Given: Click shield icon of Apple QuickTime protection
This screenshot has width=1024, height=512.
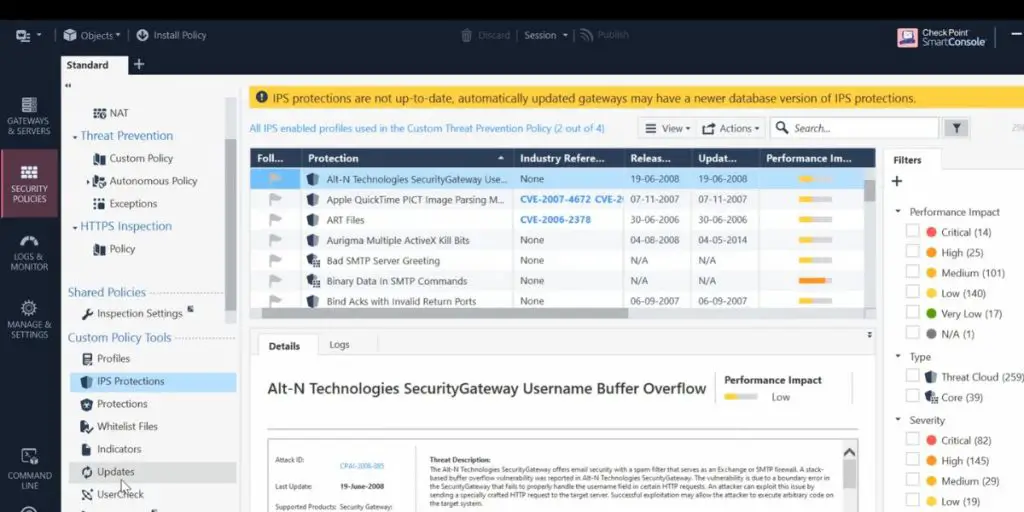Looking at the screenshot, I should [313, 199].
